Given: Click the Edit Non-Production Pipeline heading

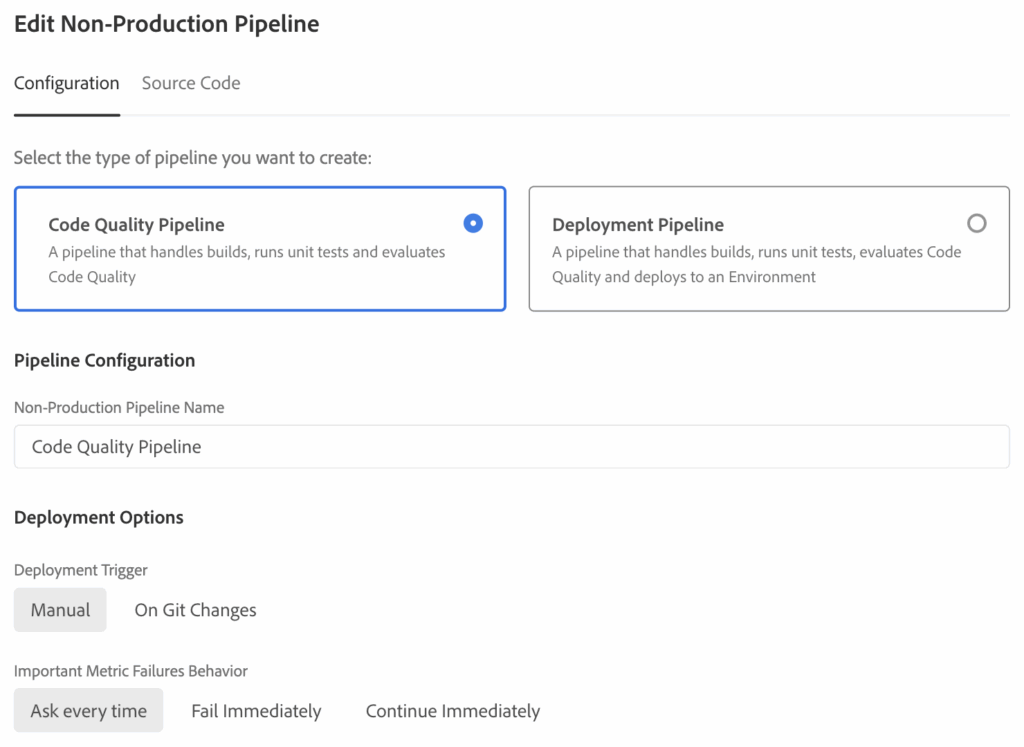Looking at the screenshot, I should pyautogui.click(x=166, y=25).
